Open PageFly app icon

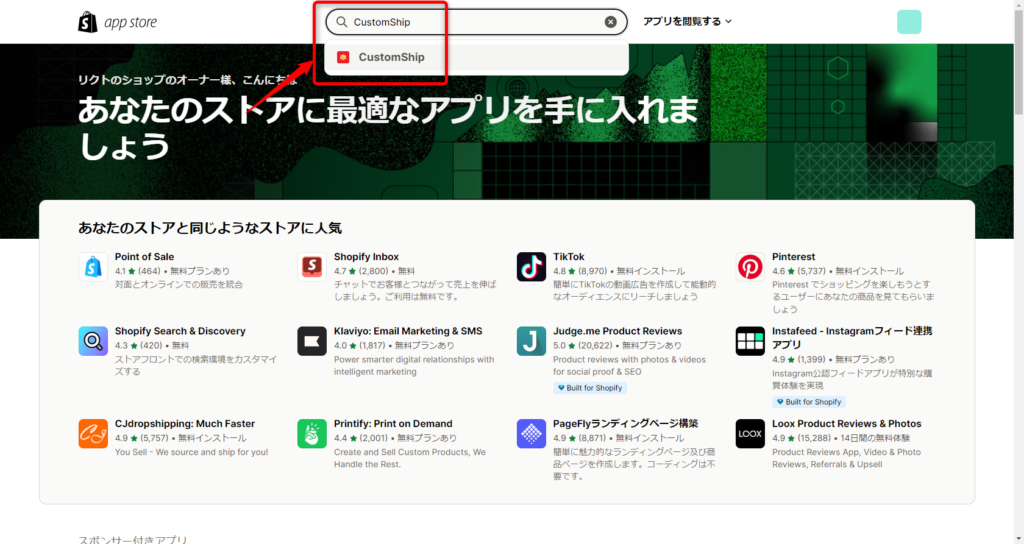531,434
